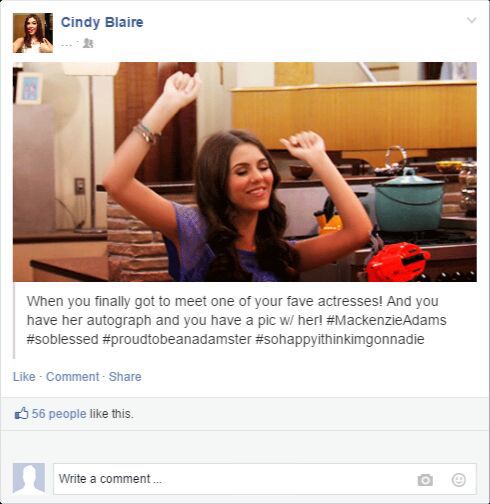Open Cindy Blaire's profile picture

coord(33,33)
